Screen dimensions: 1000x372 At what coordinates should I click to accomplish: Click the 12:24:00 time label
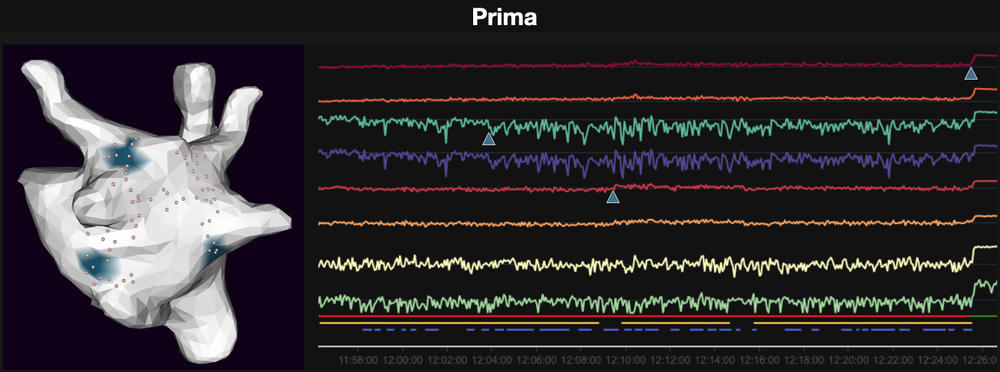[938, 361]
